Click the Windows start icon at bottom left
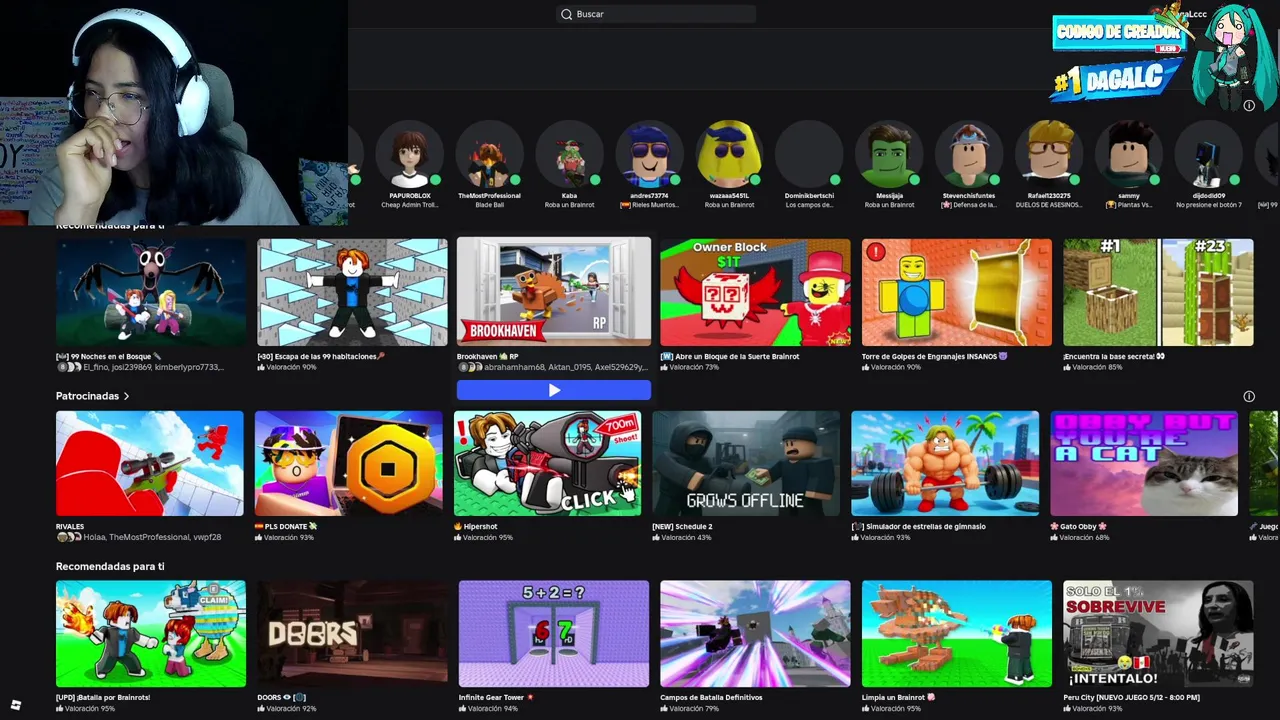This screenshot has height=720, width=1280. point(15,705)
